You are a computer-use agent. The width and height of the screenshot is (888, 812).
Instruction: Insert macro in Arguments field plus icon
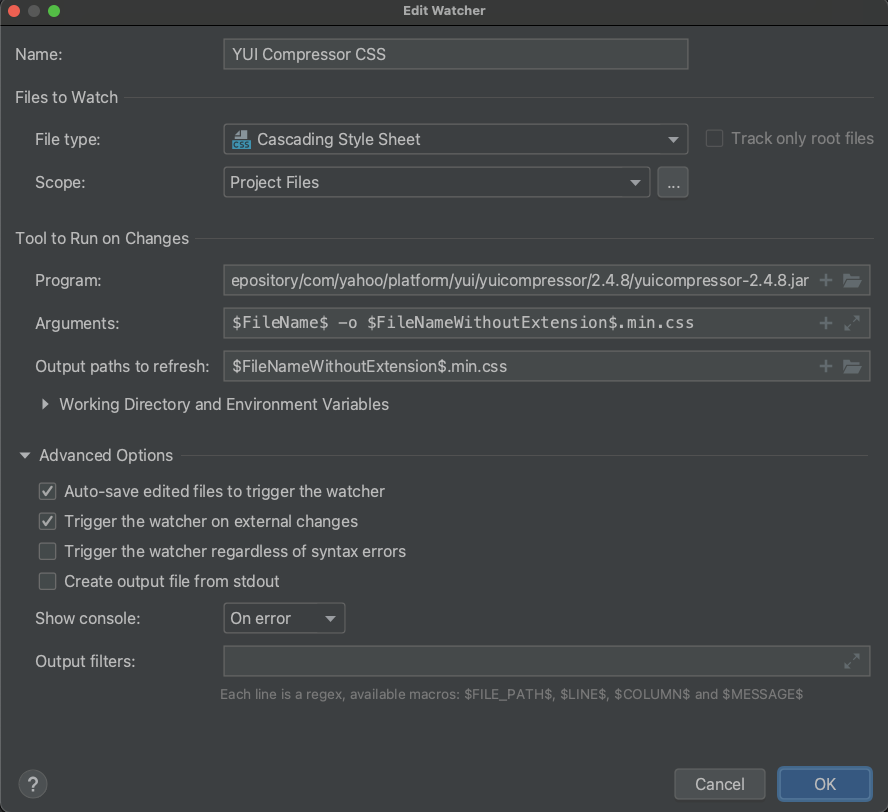(826, 323)
